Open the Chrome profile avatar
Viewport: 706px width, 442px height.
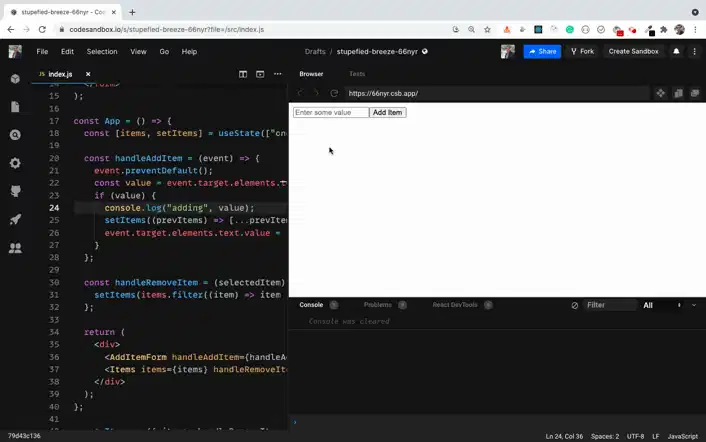click(x=679, y=29)
